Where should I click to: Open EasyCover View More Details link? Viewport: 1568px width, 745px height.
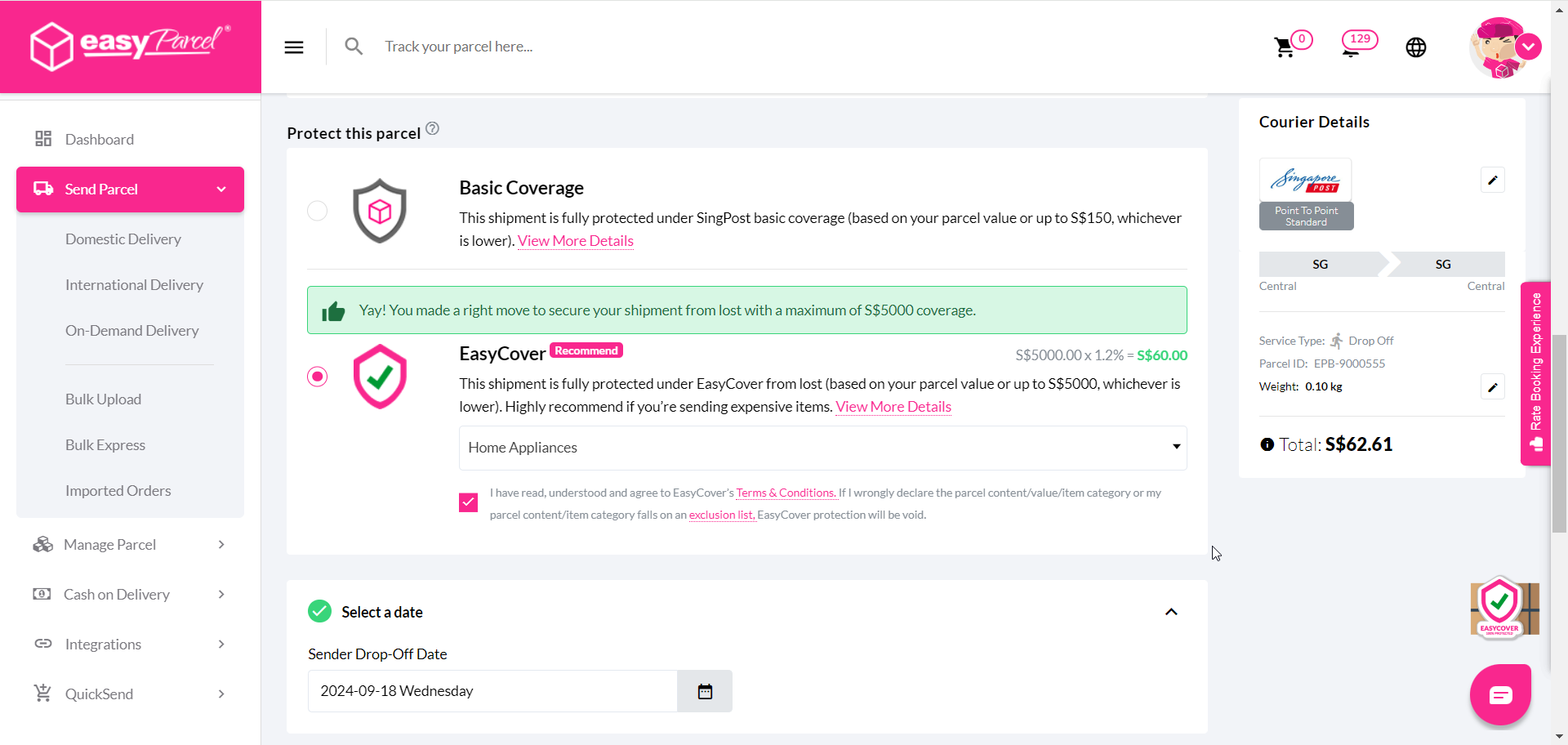coord(893,407)
